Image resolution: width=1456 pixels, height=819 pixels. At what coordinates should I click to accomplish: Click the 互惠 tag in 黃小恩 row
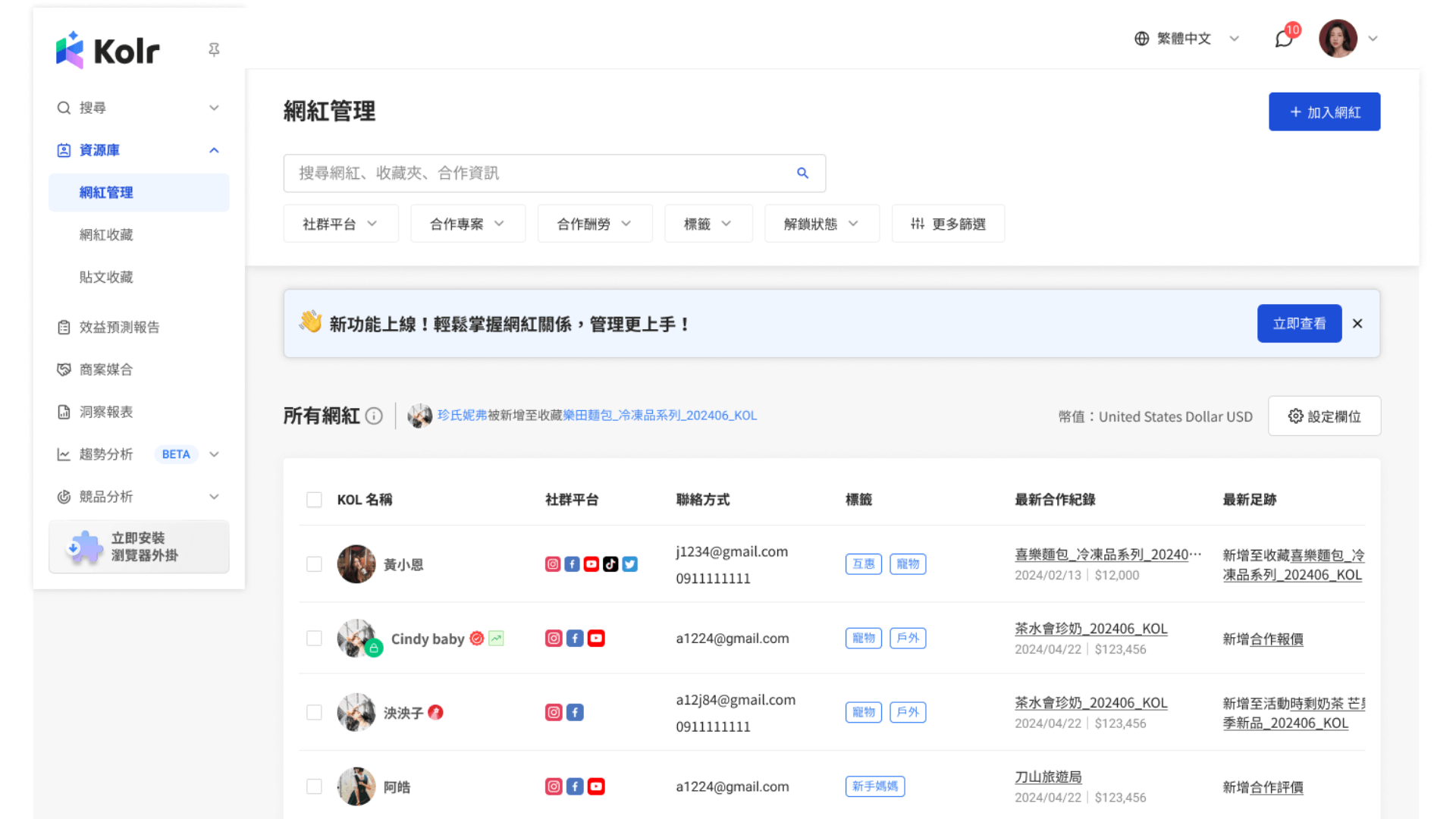pyautogui.click(x=864, y=564)
